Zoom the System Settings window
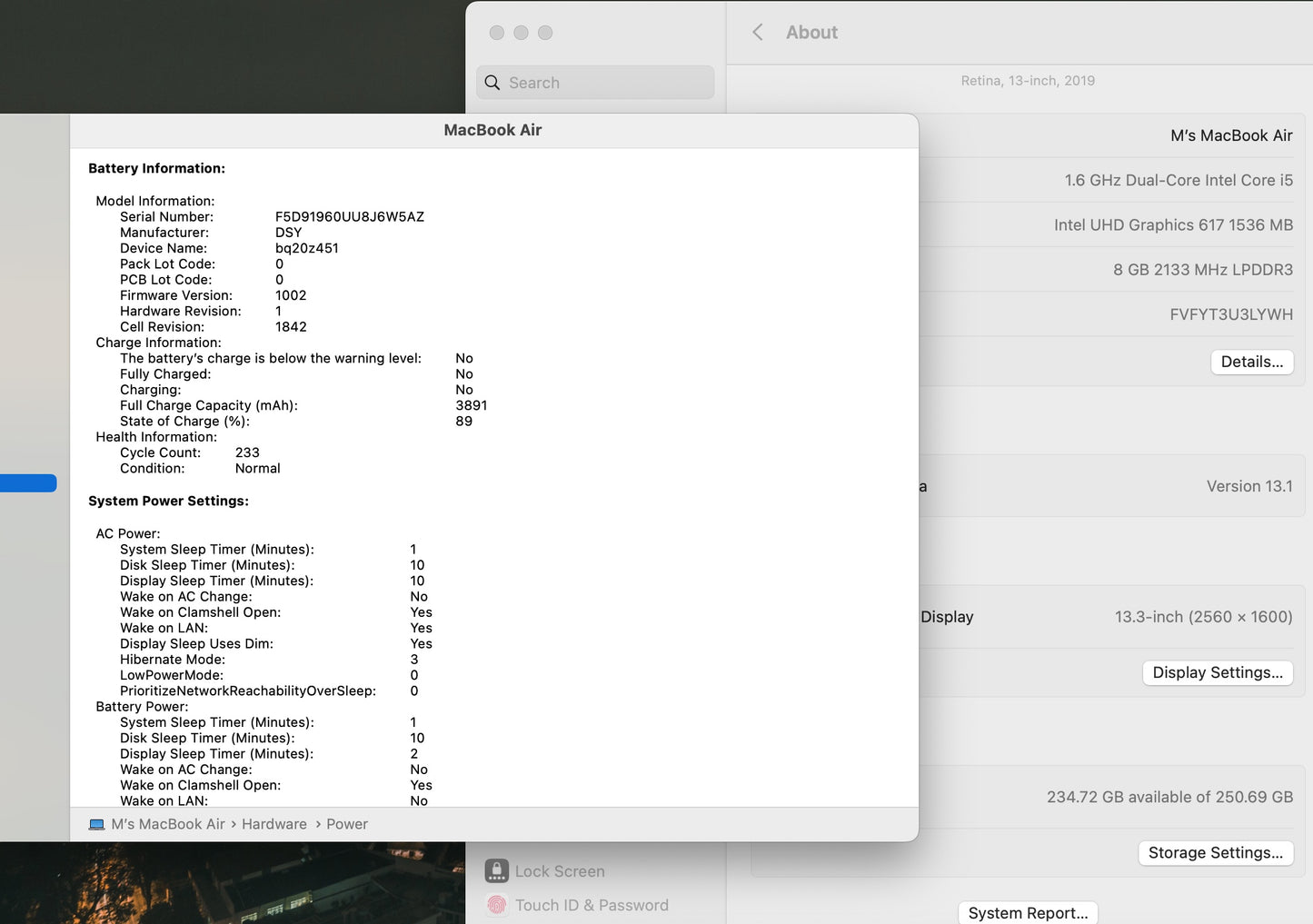 pyautogui.click(x=545, y=33)
